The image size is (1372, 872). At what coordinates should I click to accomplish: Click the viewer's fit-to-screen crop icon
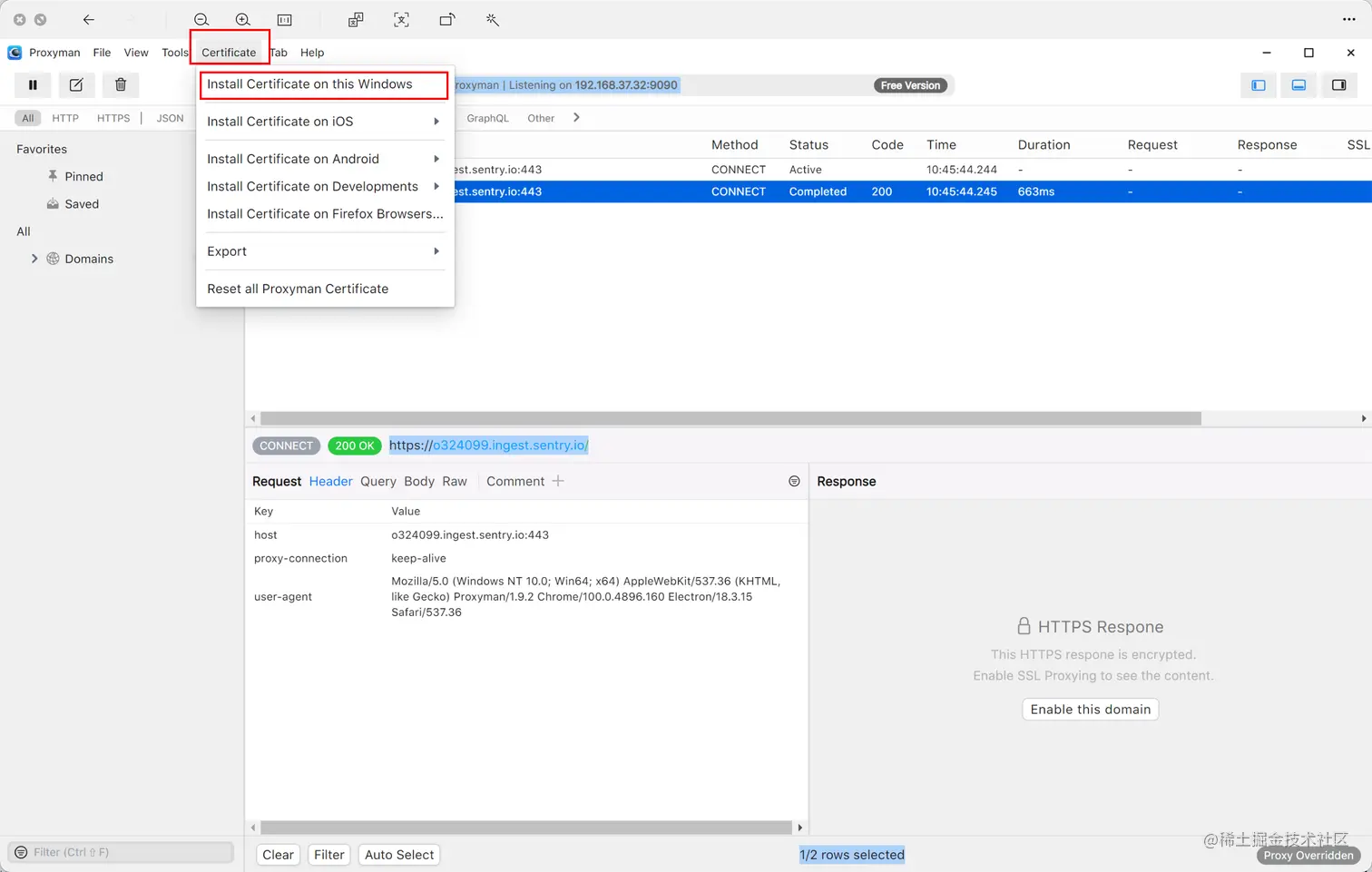[x=401, y=20]
